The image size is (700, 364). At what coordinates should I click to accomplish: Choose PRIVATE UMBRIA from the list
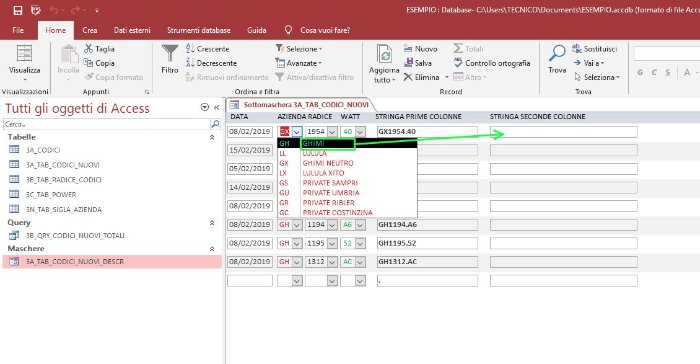pyautogui.click(x=347, y=192)
